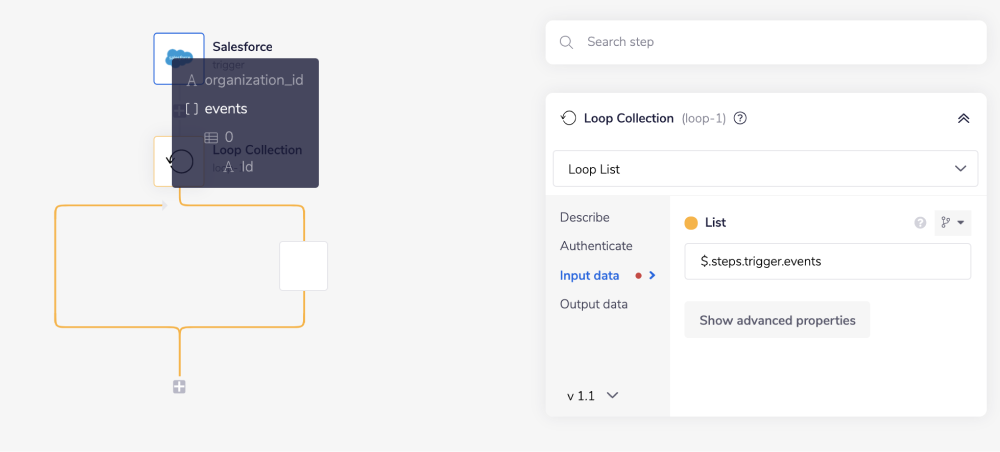Expand the v 1.1 version dropdown
1000x452 pixels.
592,395
